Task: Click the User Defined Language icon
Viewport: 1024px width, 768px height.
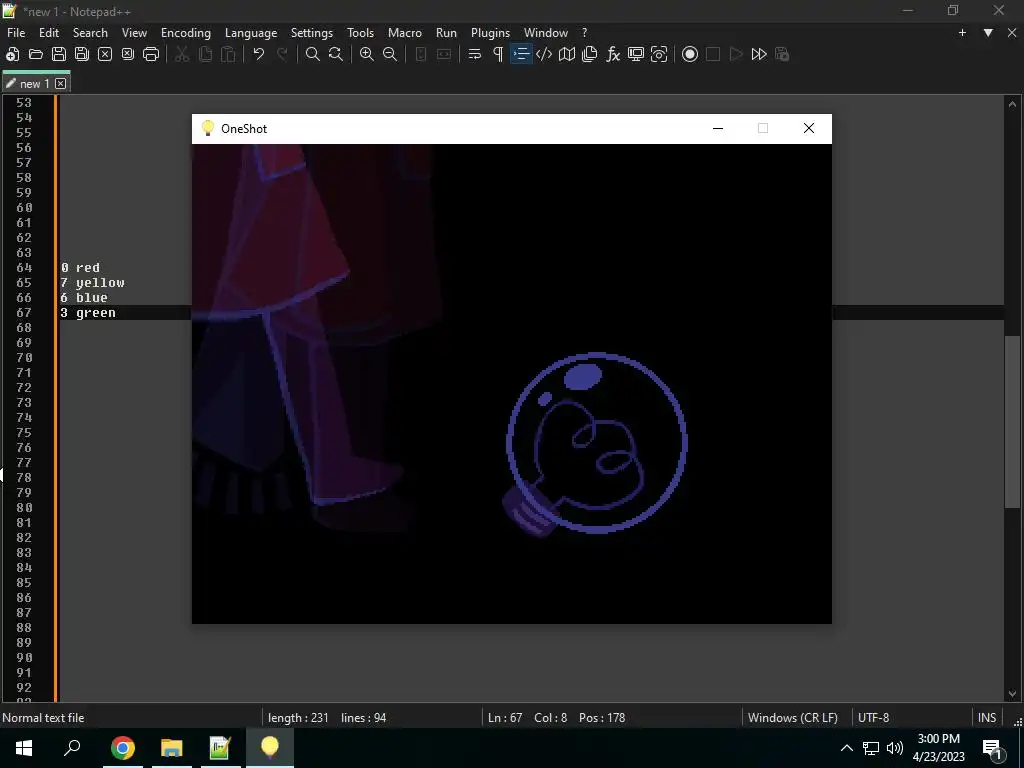Action: [x=544, y=54]
